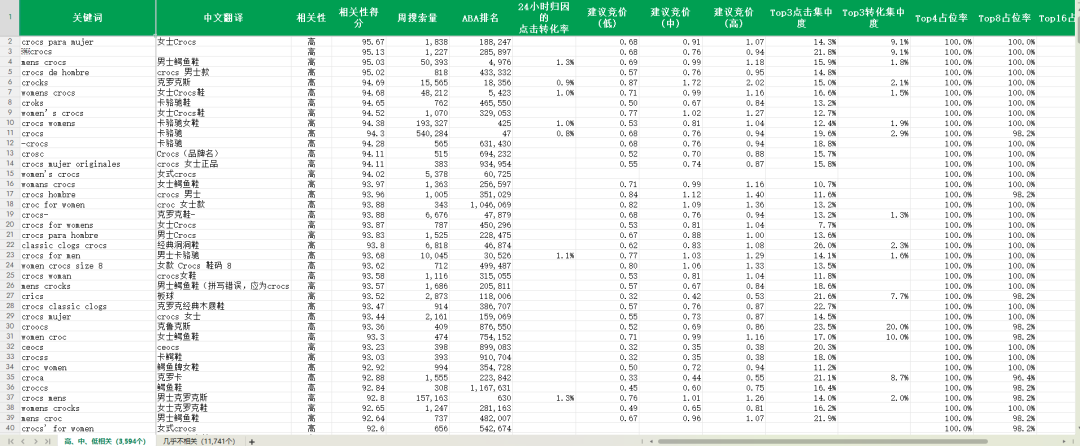Viewport: 1080px width, 446px height.
Task: Select the Top3转化集中度 header cell
Action: 875,19
